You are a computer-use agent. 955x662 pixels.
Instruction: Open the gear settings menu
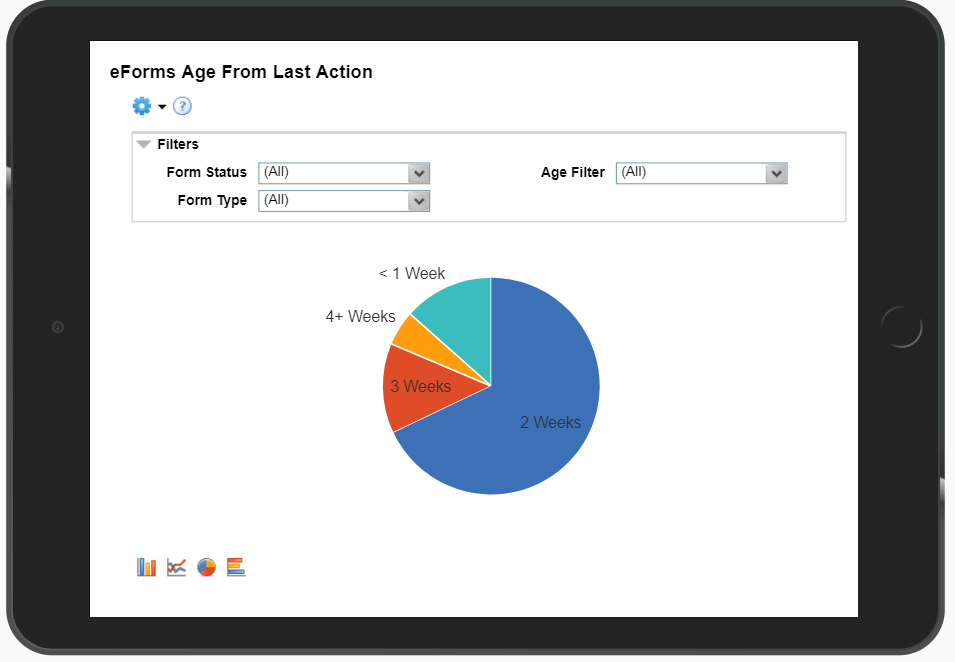click(142, 106)
